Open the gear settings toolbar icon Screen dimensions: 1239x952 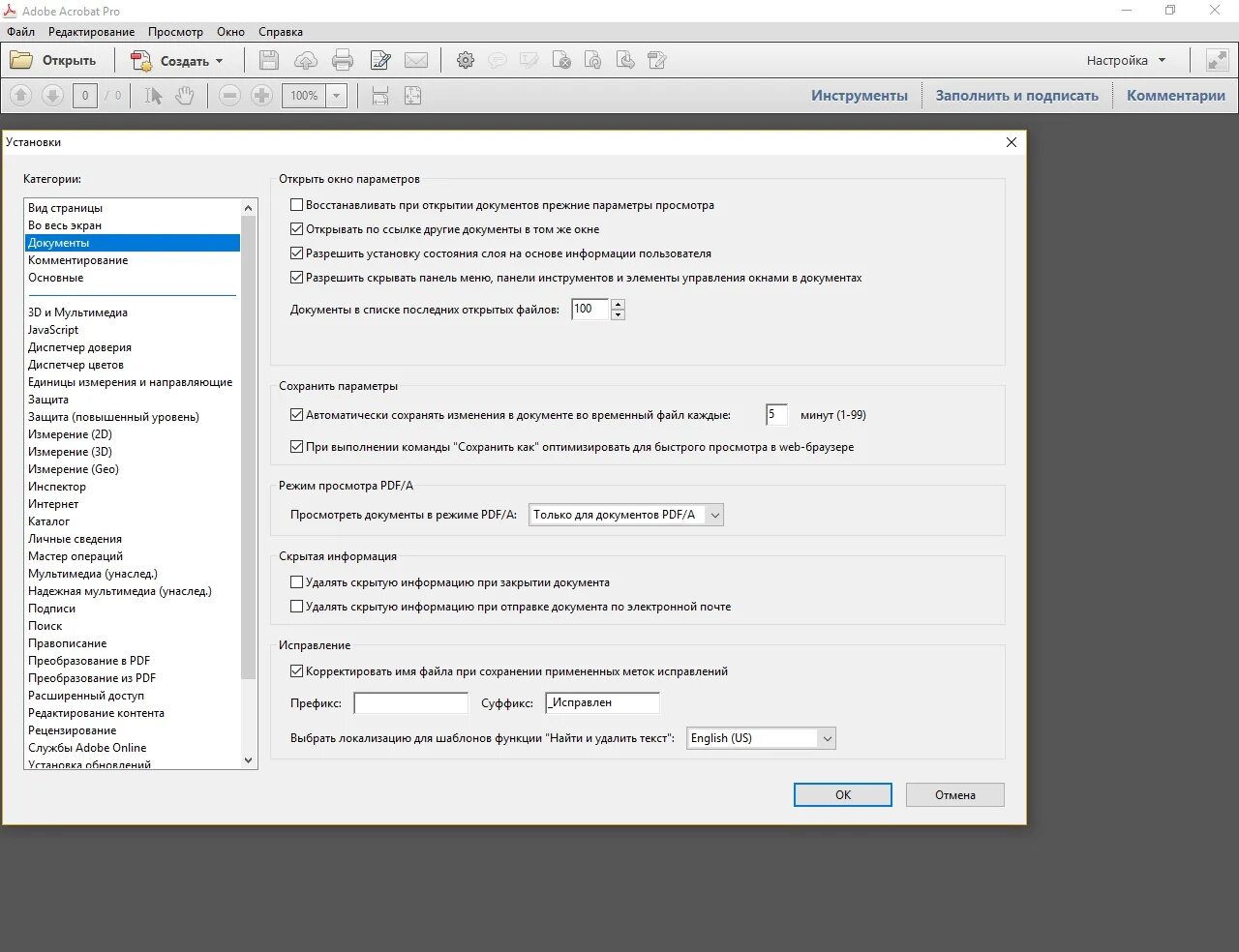tap(466, 61)
